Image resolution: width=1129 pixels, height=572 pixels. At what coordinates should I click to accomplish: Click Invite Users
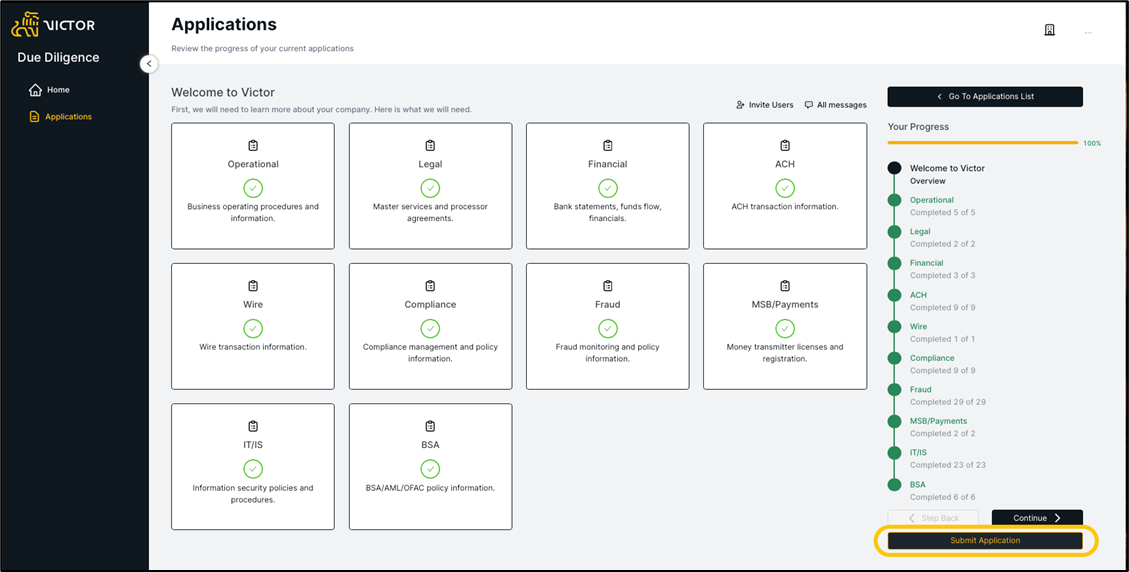(765, 105)
